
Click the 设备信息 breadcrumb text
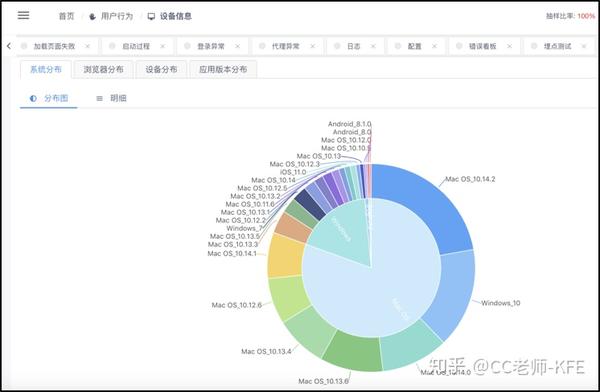(x=176, y=16)
